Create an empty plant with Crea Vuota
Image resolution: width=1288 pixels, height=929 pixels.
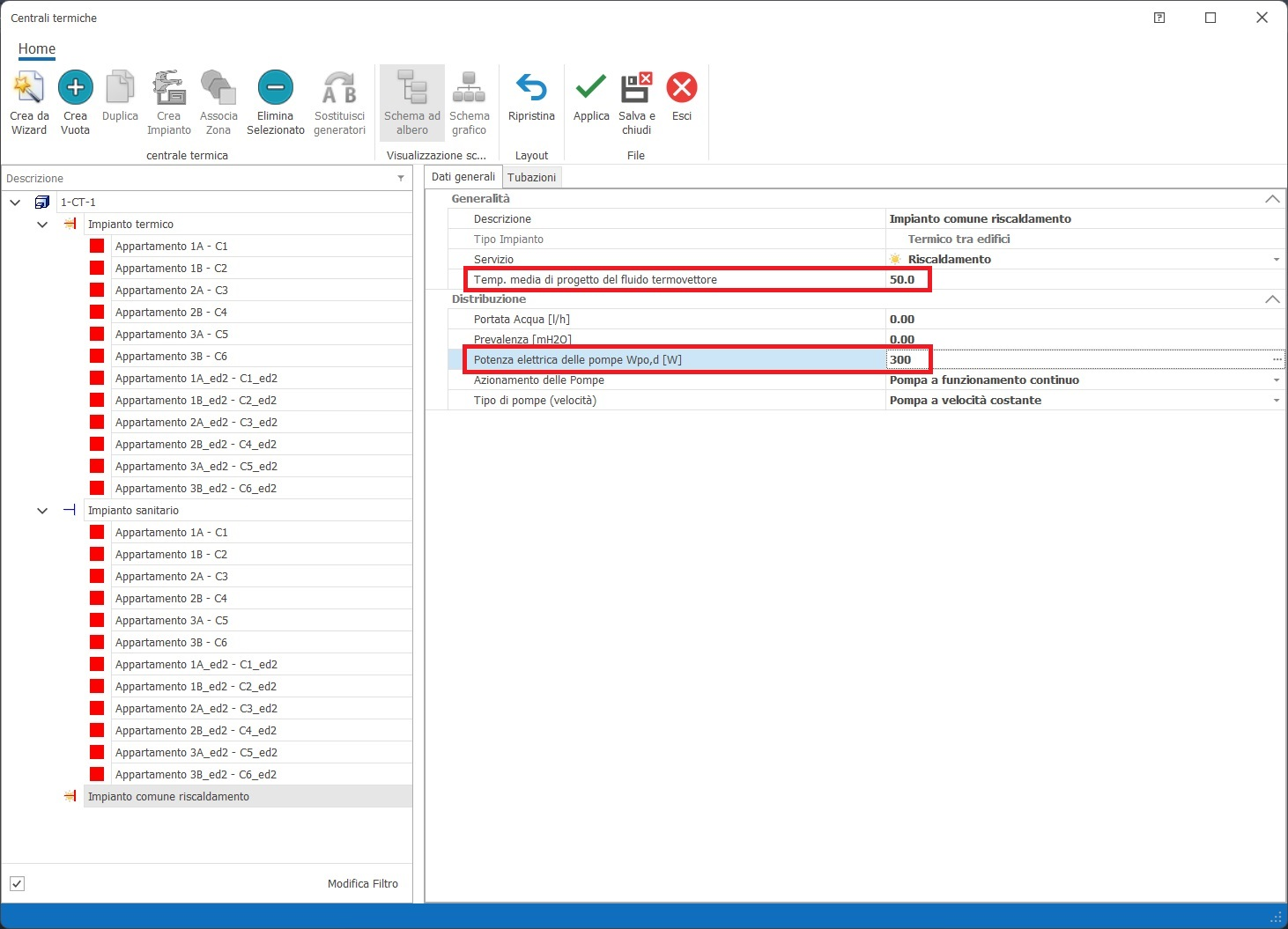coord(75,89)
